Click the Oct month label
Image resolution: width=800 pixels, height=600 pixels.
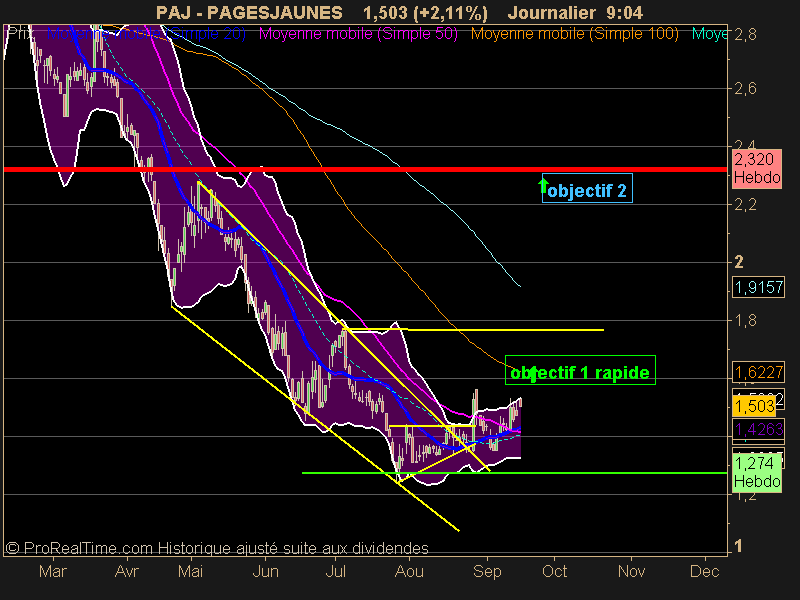(x=555, y=571)
